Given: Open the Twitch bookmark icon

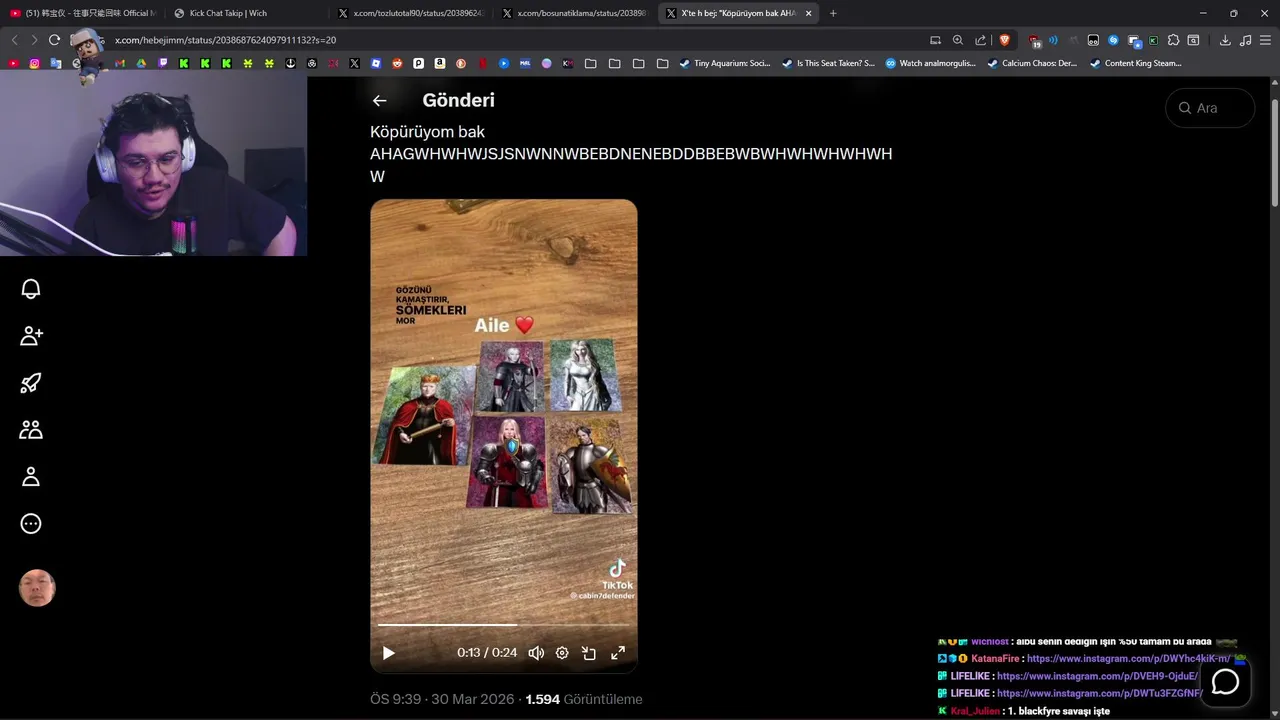Looking at the screenshot, I should coord(163,63).
